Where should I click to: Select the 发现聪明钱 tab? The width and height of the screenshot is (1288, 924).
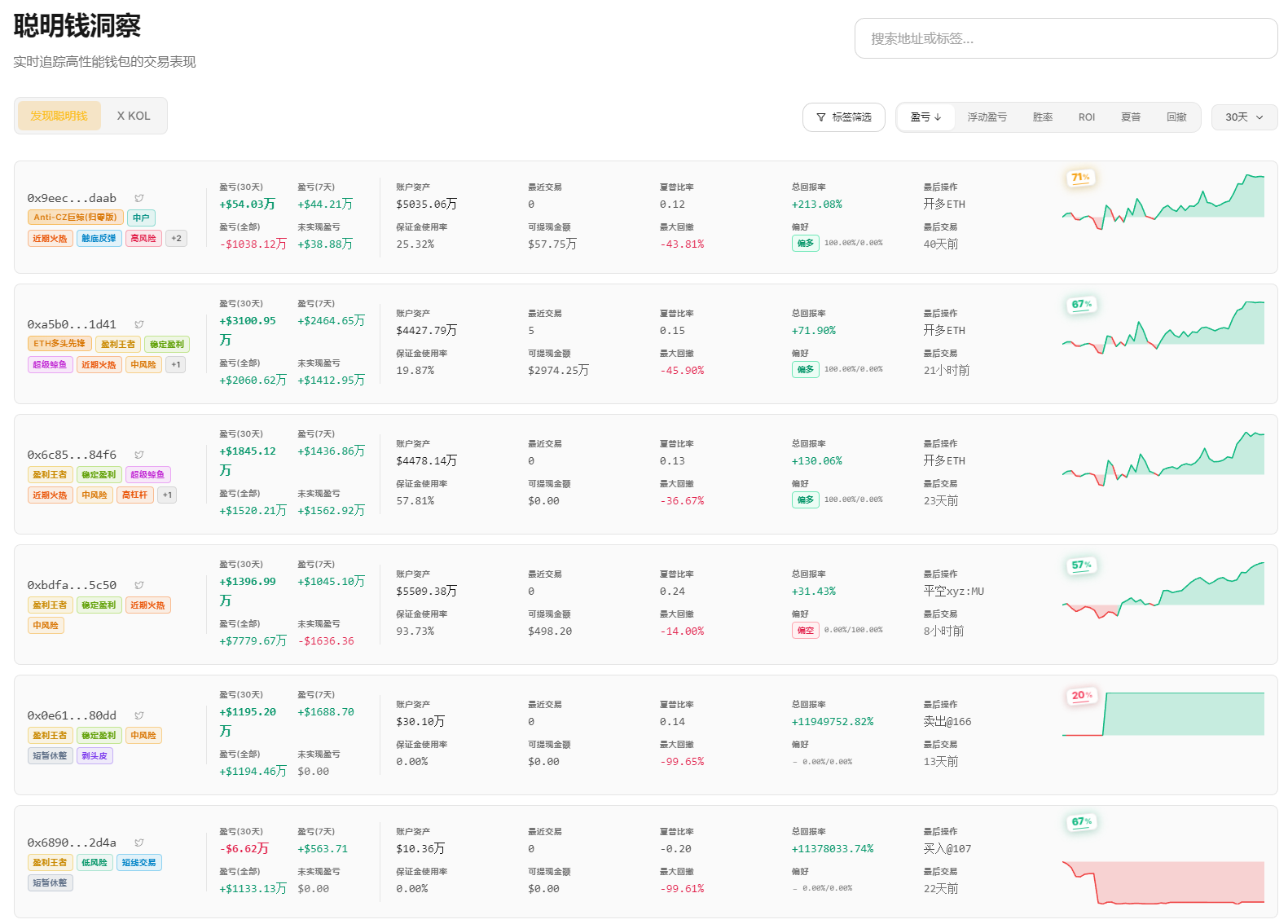[x=59, y=116]
